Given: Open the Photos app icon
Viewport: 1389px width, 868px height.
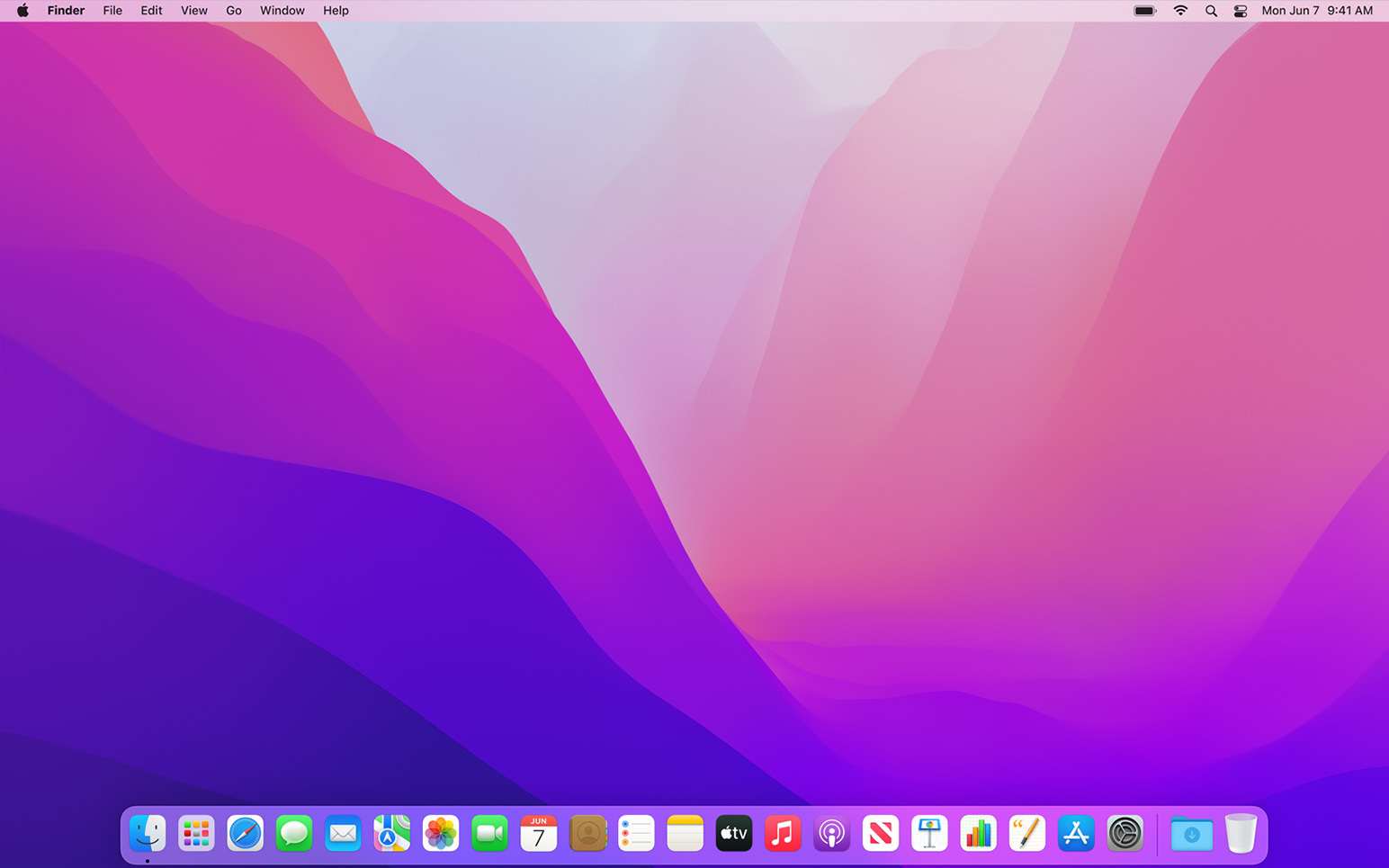Looking at the screenshot, I should (x=441, y=834).
